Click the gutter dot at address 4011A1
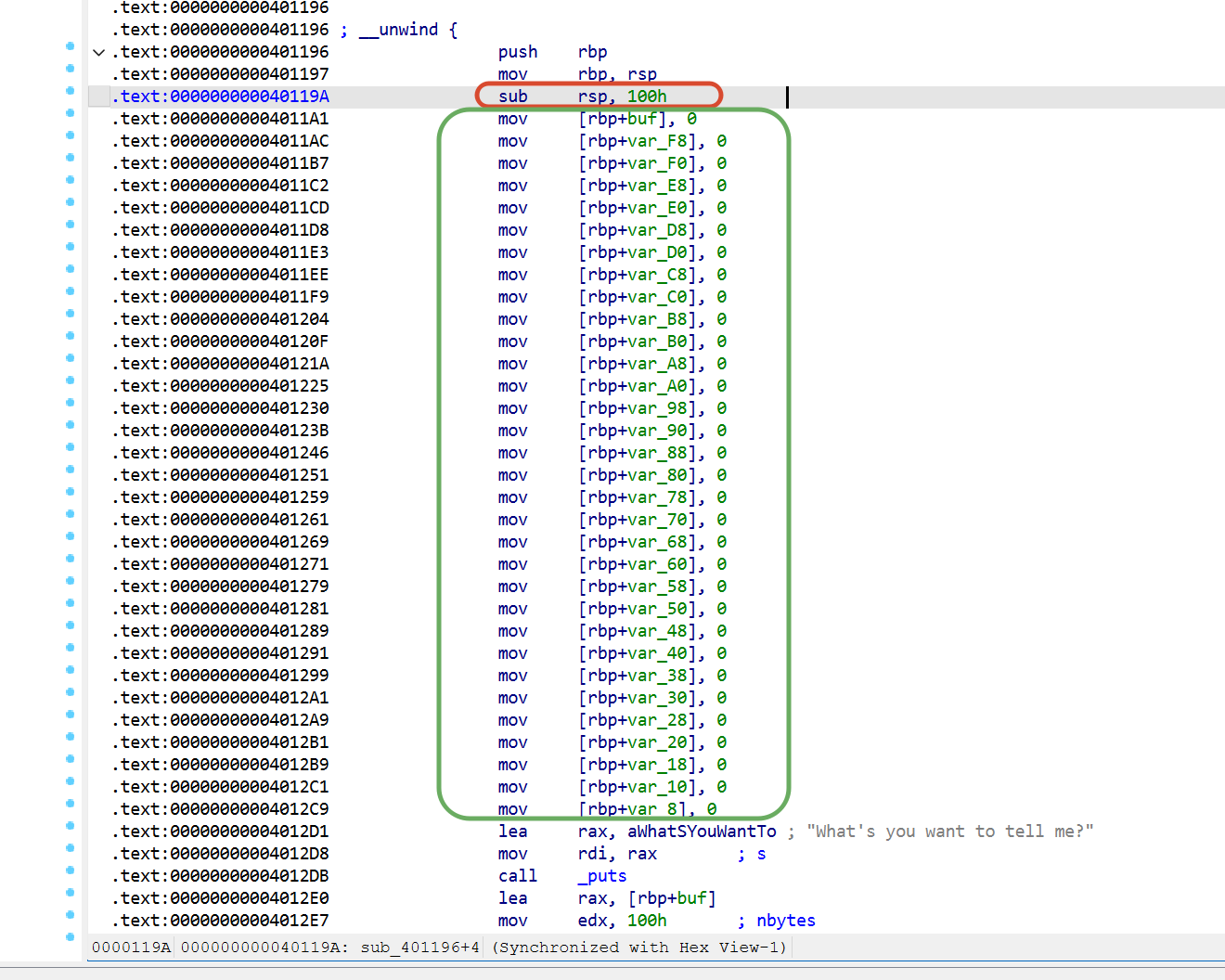Viewport: 1225px width, 980px height. [70, 112]
